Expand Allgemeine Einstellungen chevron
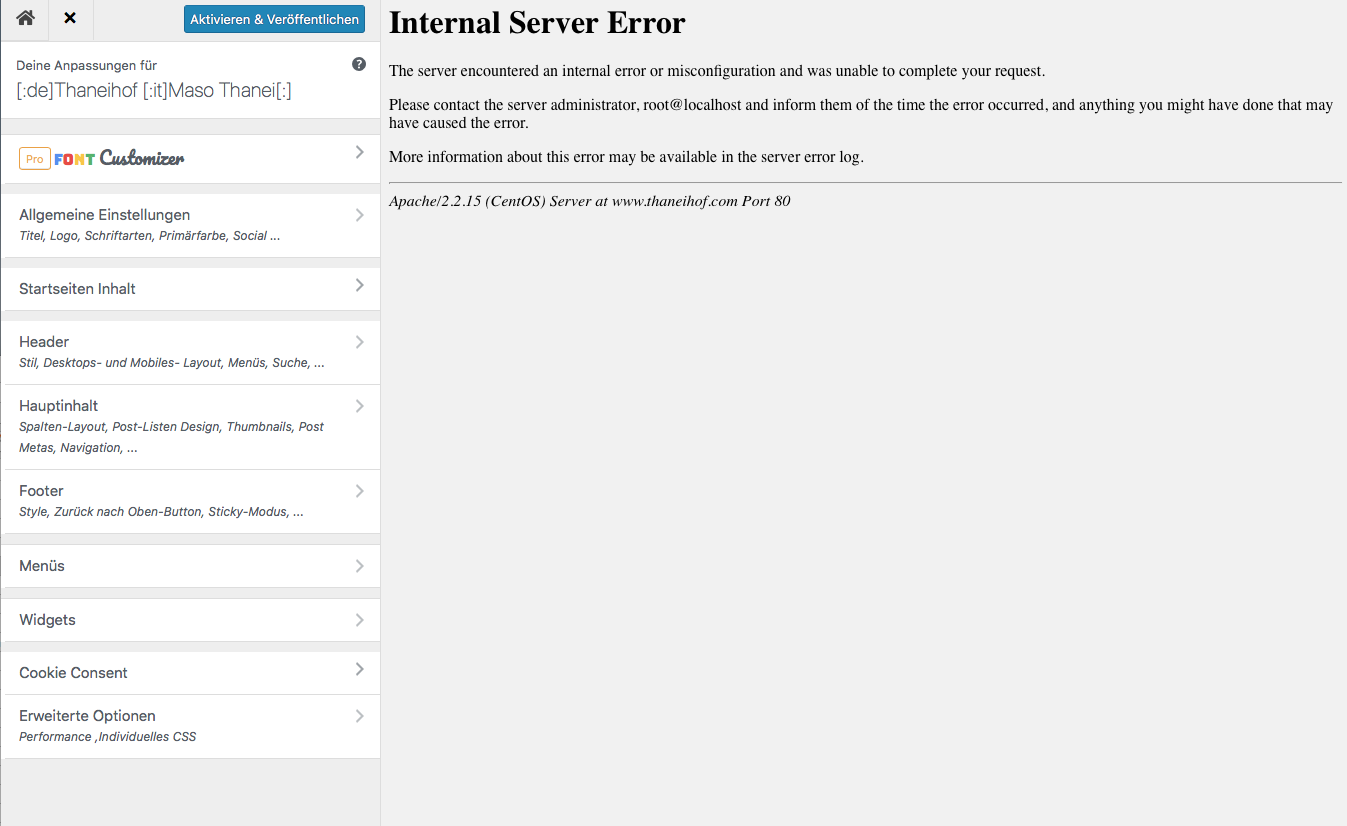This screenshot has height=826, width=1347. point(360,215)
